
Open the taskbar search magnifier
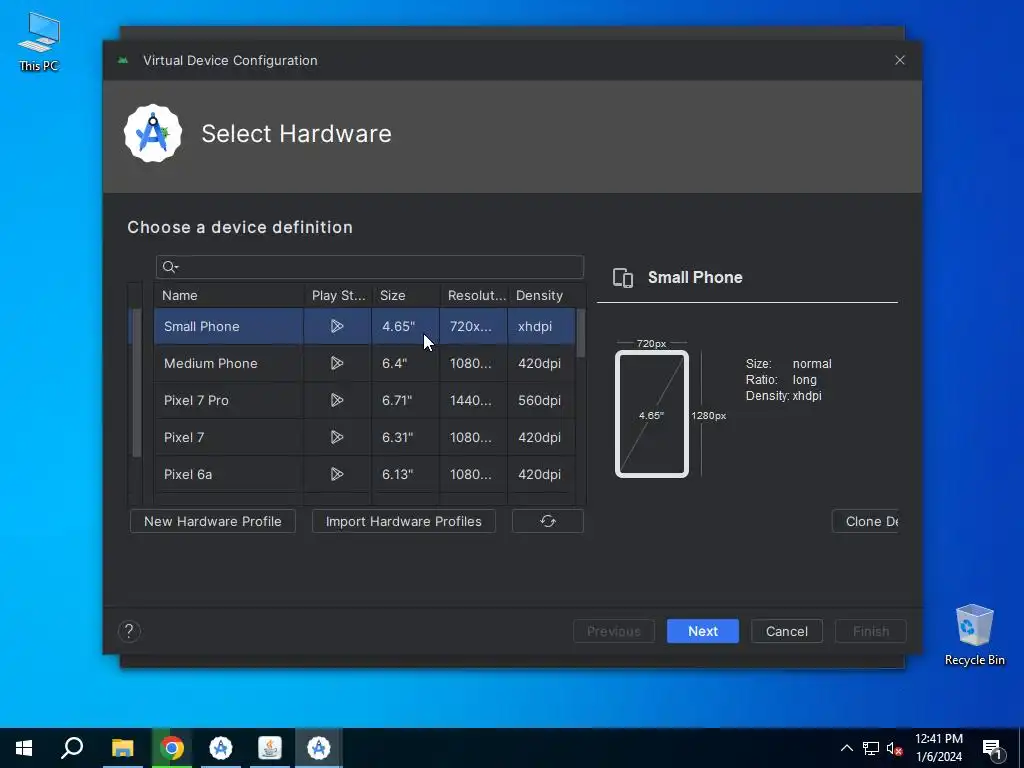[x=72, y=748]
